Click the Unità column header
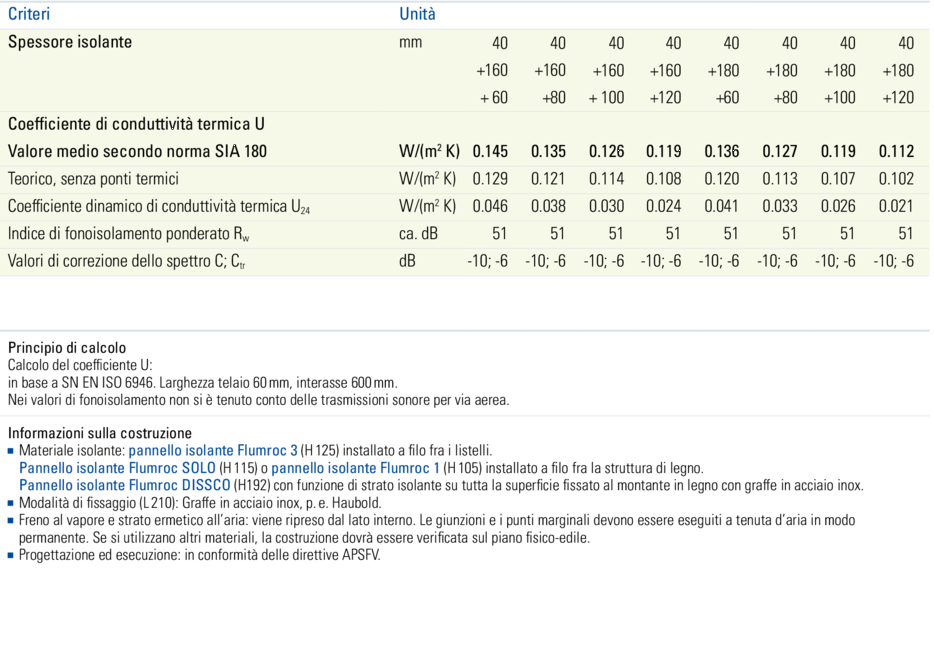This screenshot has height=670, width=934. [x=417, y=14]
